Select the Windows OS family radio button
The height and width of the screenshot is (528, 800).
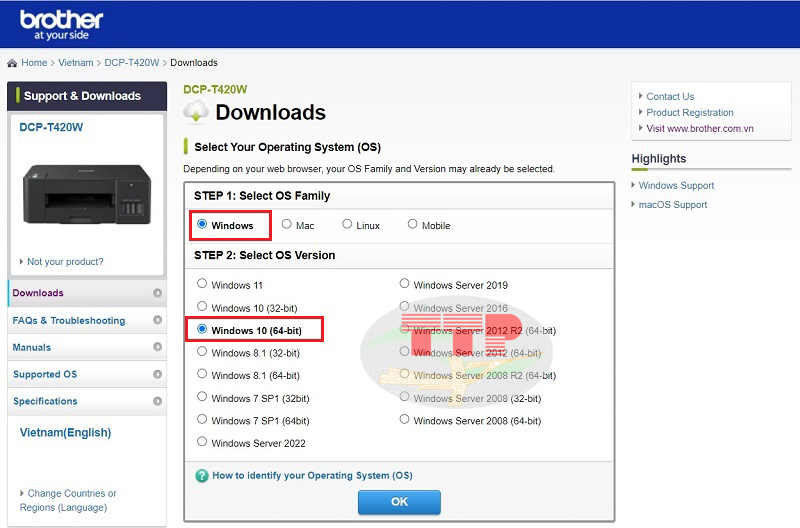click(x=202, y=224)
